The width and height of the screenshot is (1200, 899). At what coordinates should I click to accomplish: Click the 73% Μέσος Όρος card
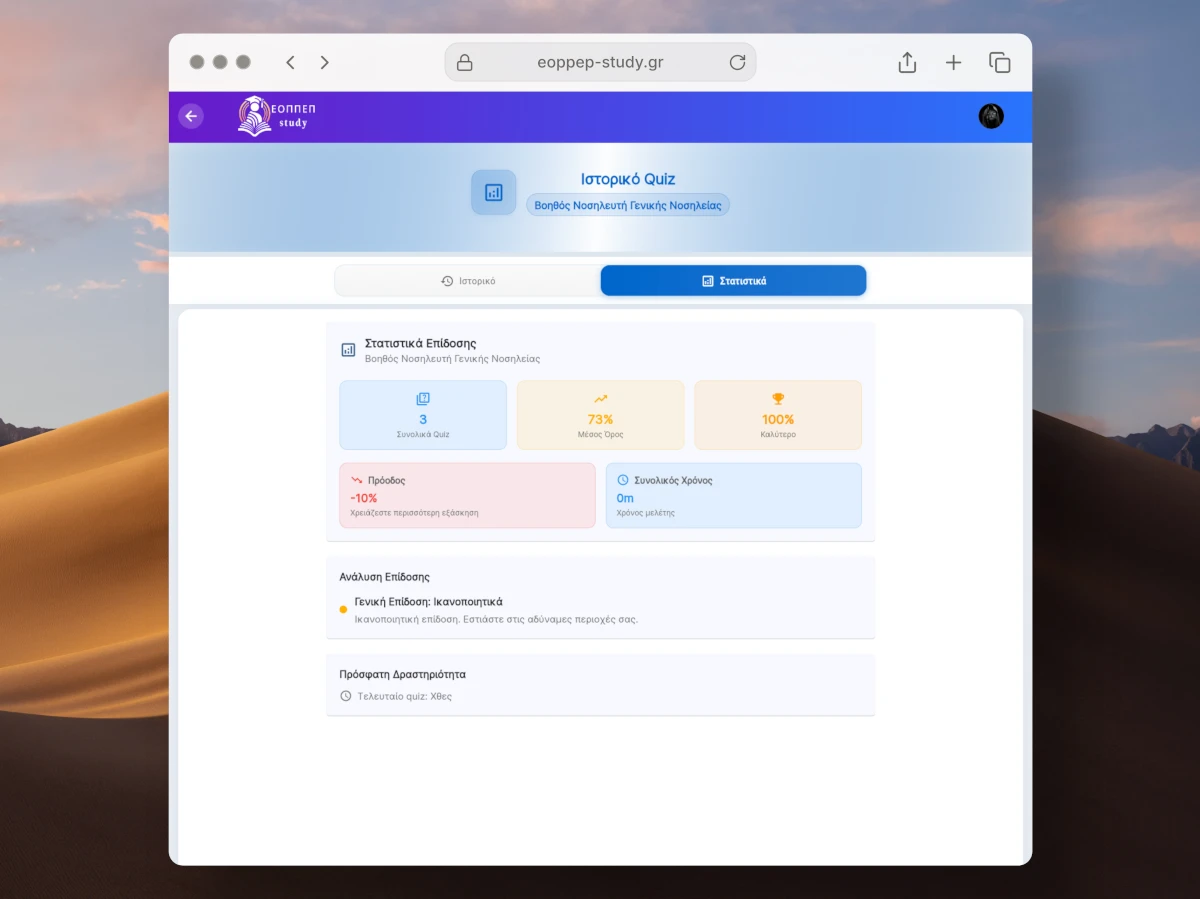(x=600, y=415)
